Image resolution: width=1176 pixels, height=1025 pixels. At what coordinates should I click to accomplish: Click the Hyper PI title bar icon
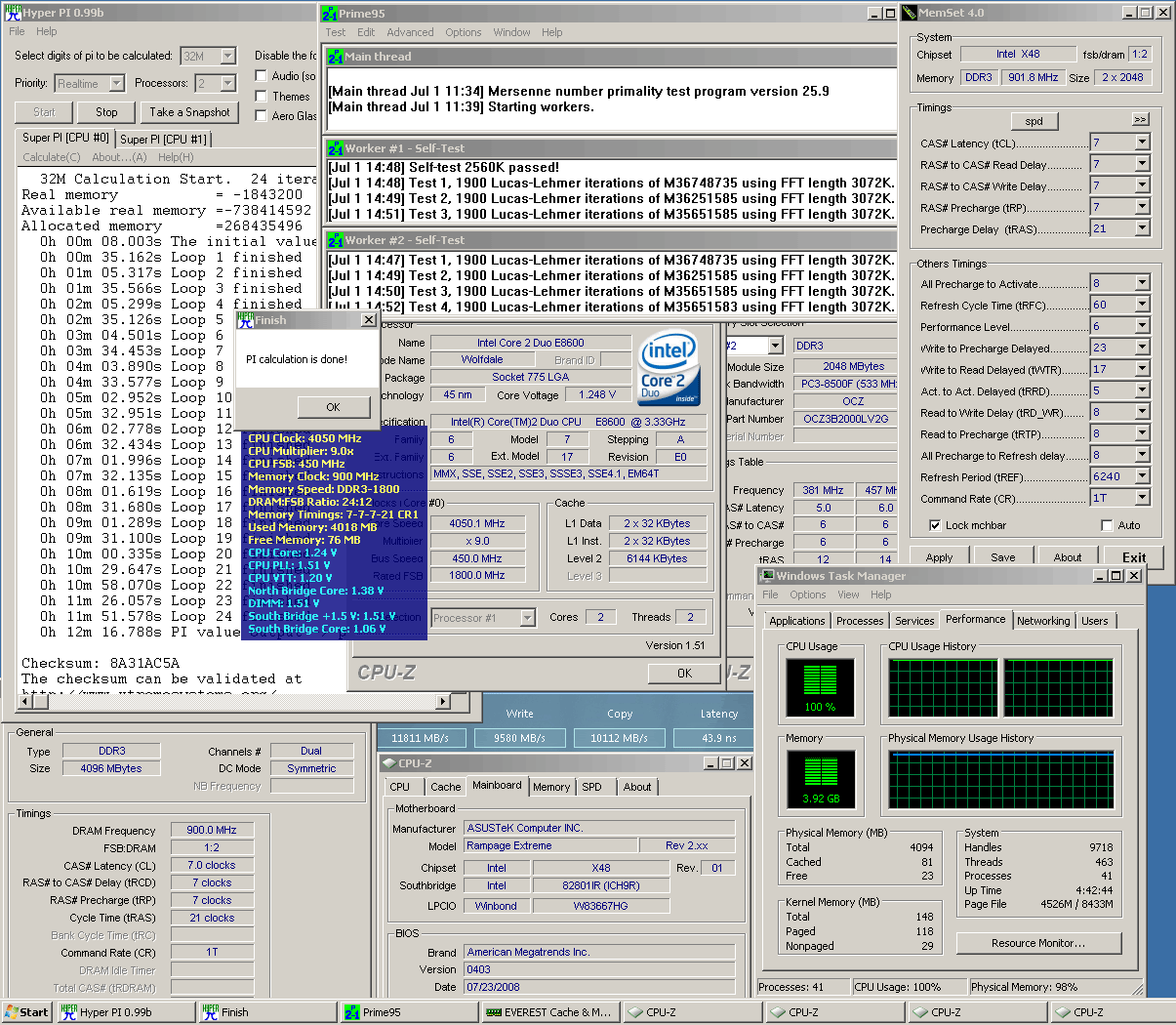pos(12,11)
